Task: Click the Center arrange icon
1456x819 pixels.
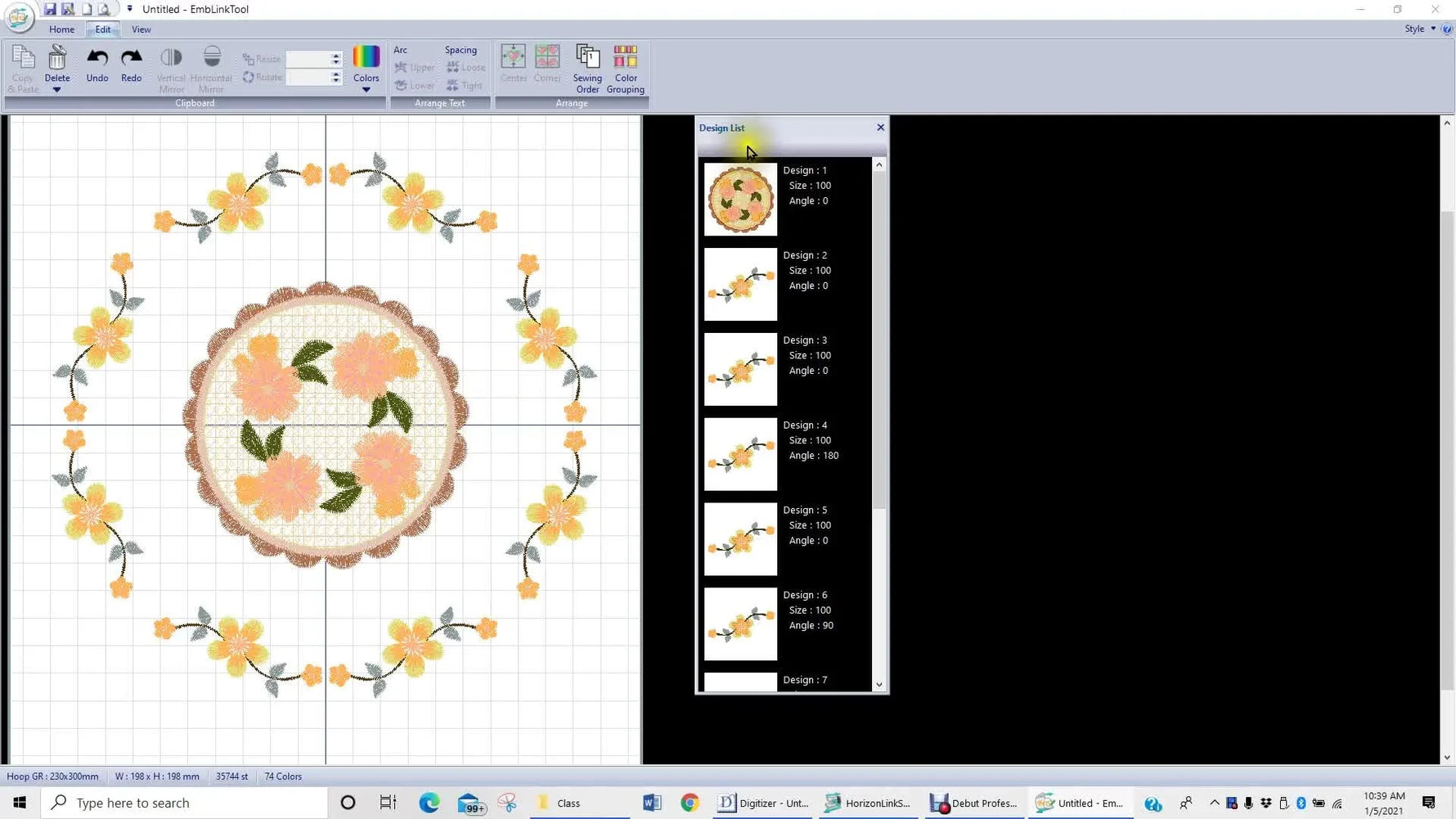Action: 514,57
